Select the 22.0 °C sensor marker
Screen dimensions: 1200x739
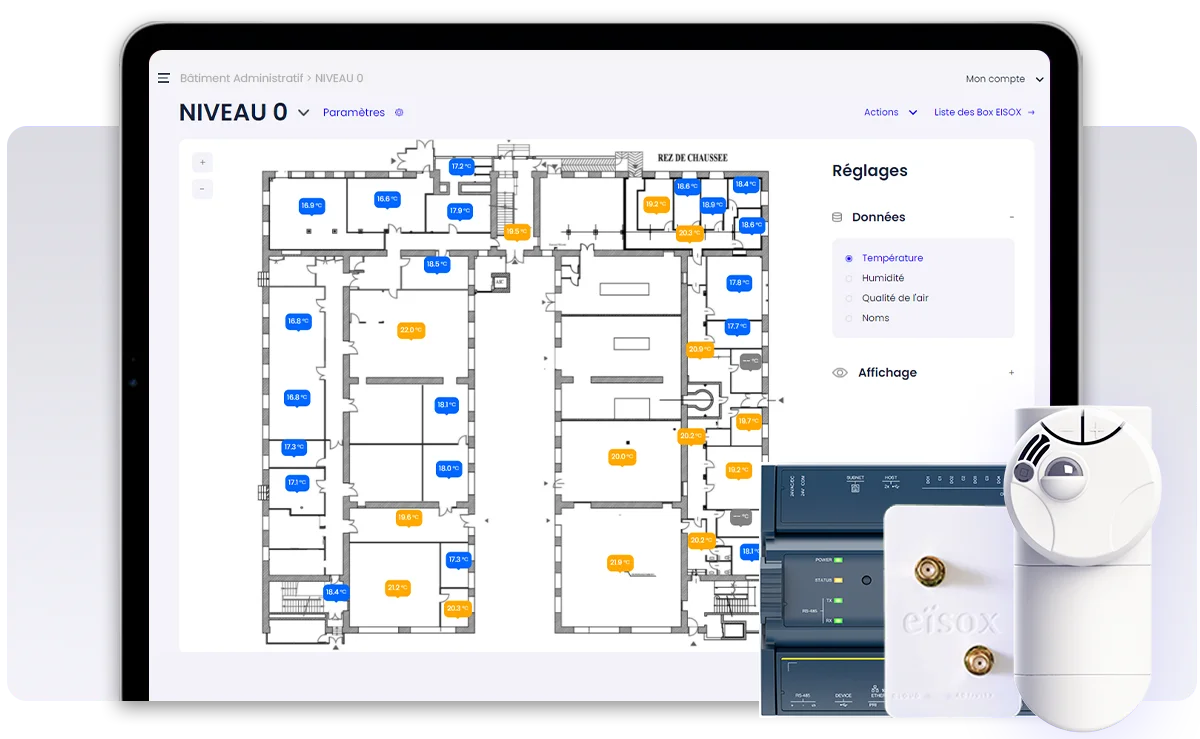pos(410,330)
